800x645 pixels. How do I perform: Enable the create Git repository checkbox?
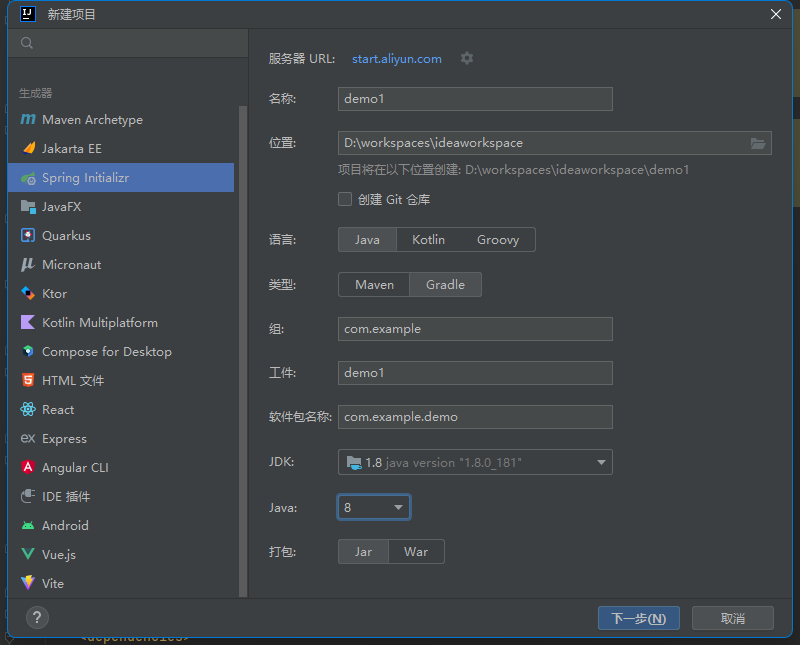pyautogui.click(x=345, y=199)
